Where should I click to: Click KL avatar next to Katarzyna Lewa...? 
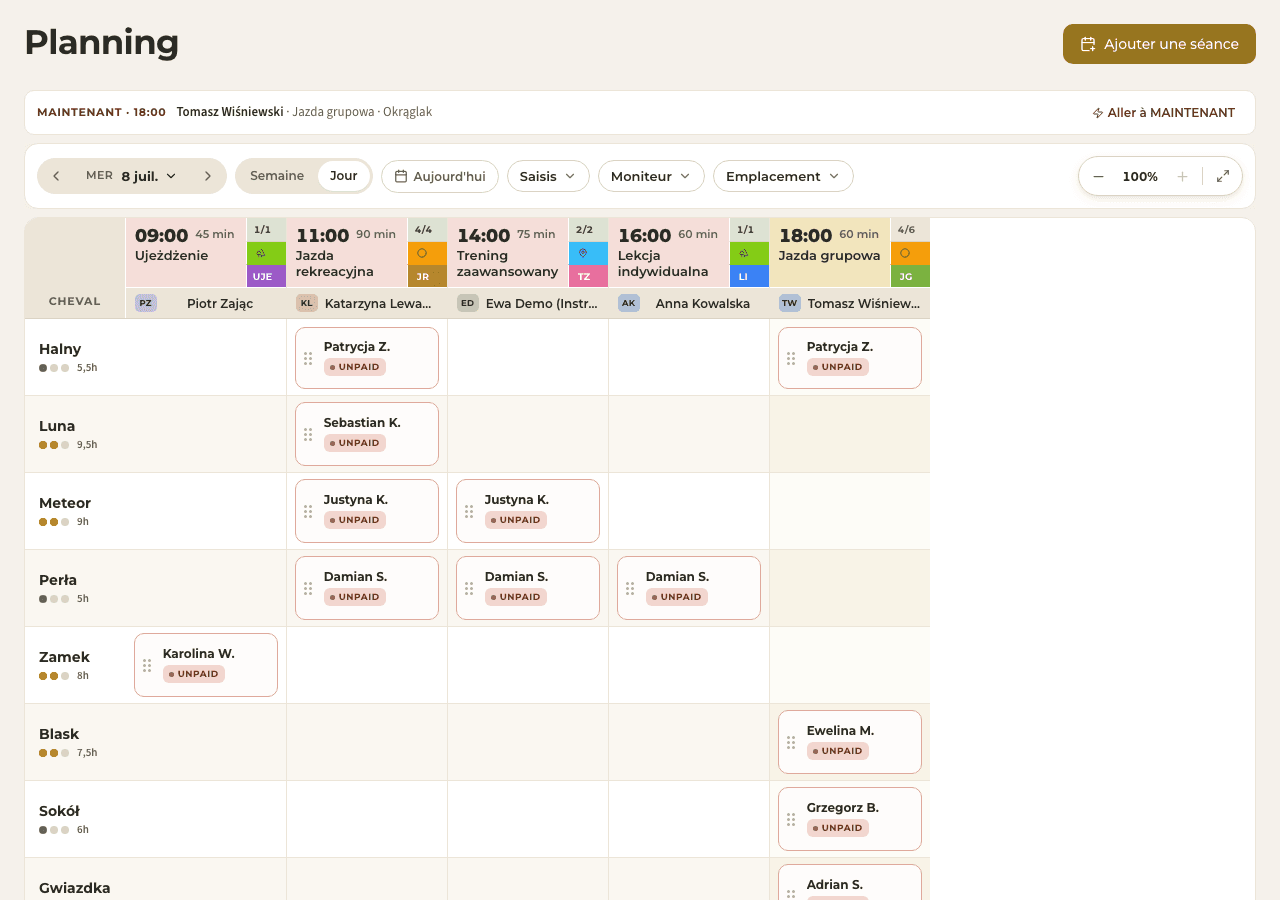click(307, 303)
